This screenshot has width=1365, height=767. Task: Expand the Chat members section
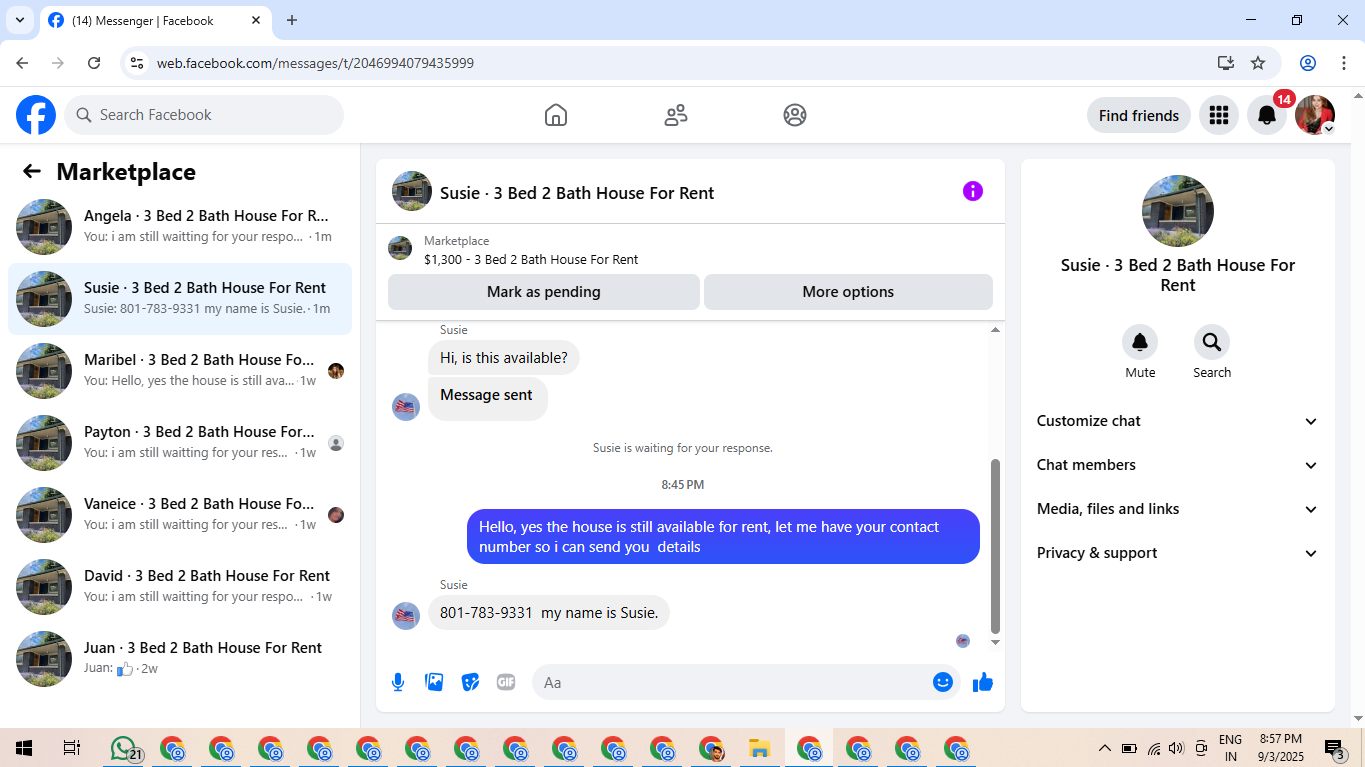point(1178,465)
